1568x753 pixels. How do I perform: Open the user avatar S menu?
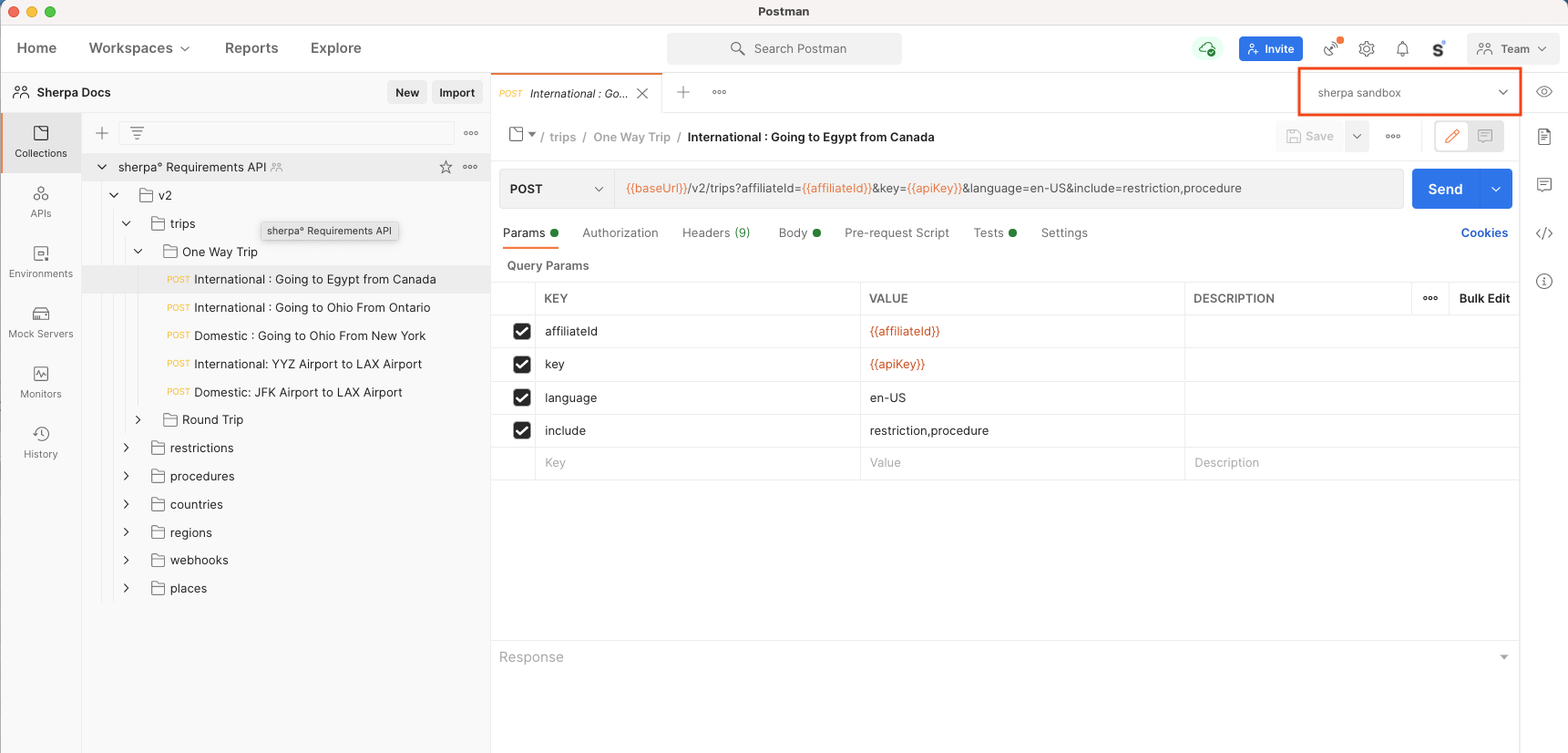click(1438, 49)
